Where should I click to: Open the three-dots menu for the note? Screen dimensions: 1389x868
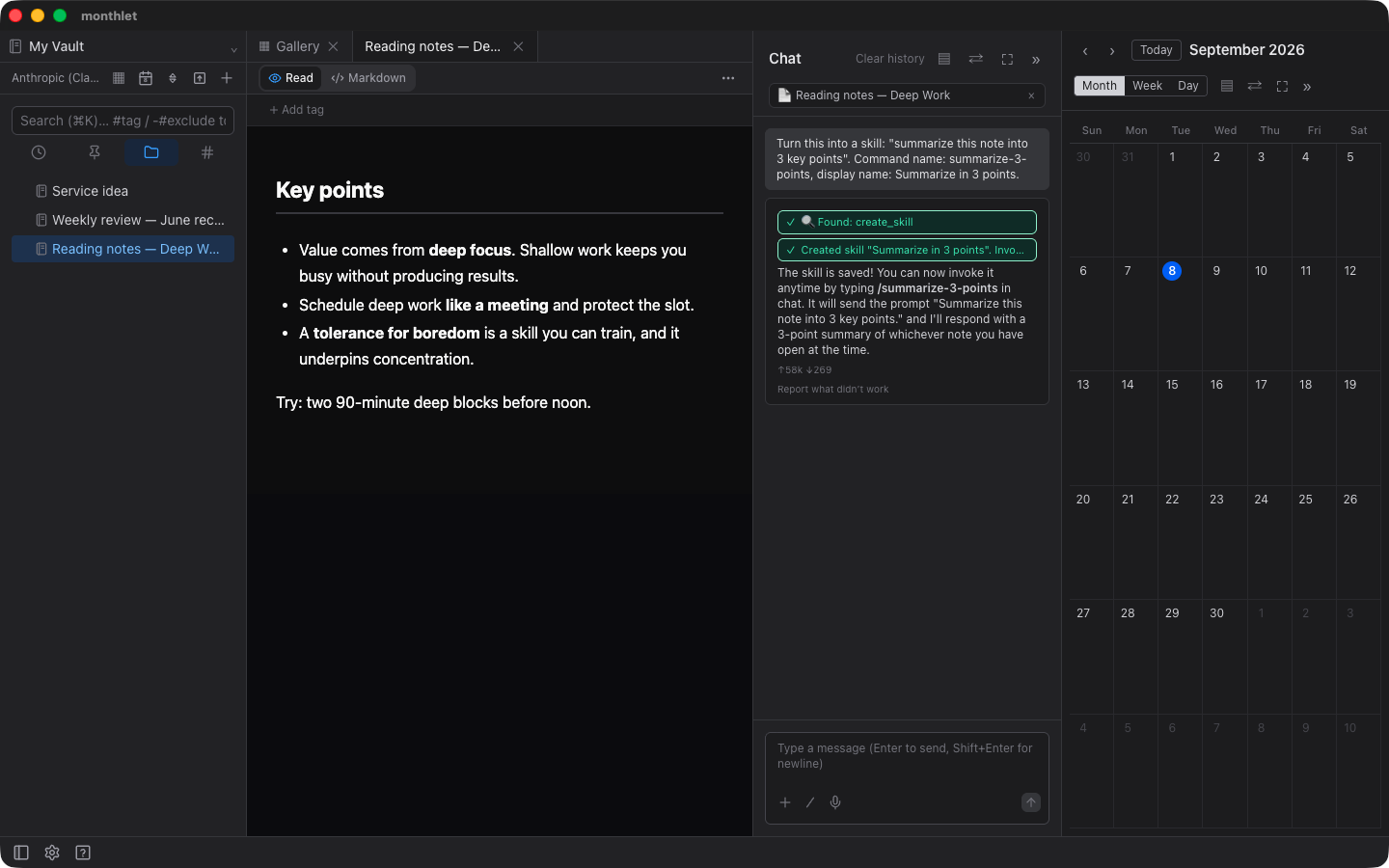tap(728, 78)
